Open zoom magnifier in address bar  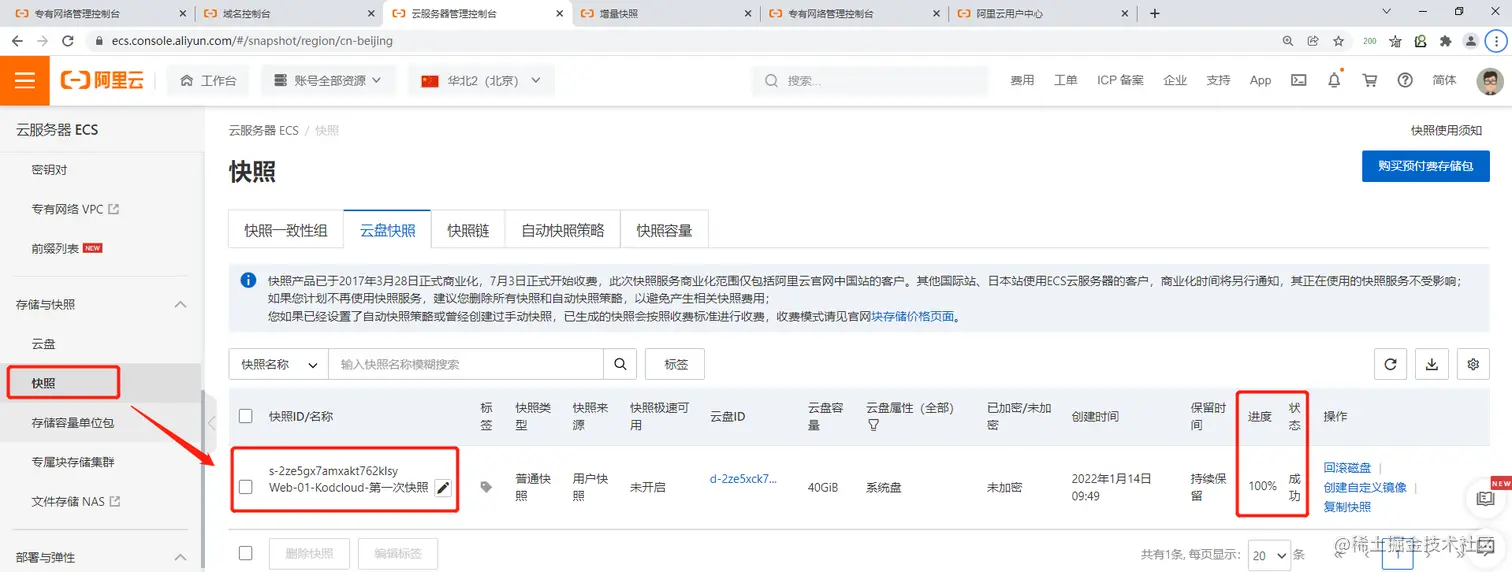click(x=1288, y=41)
